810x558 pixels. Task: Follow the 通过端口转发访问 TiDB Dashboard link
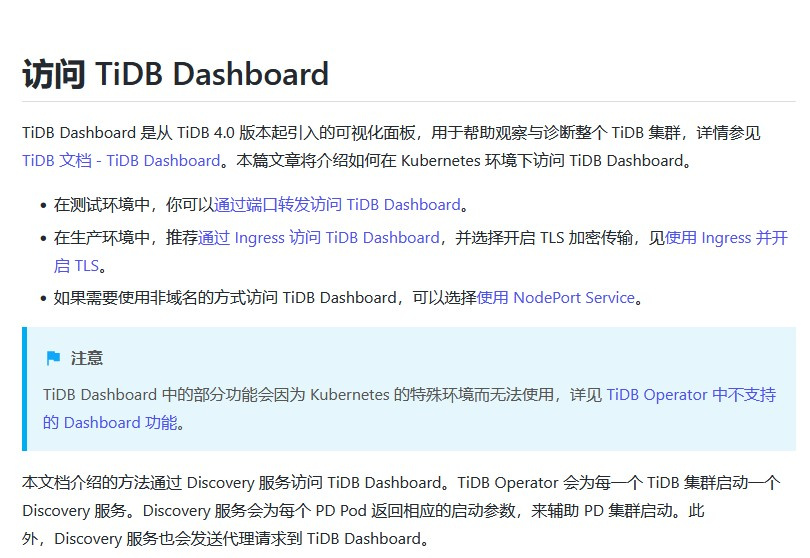337,205
